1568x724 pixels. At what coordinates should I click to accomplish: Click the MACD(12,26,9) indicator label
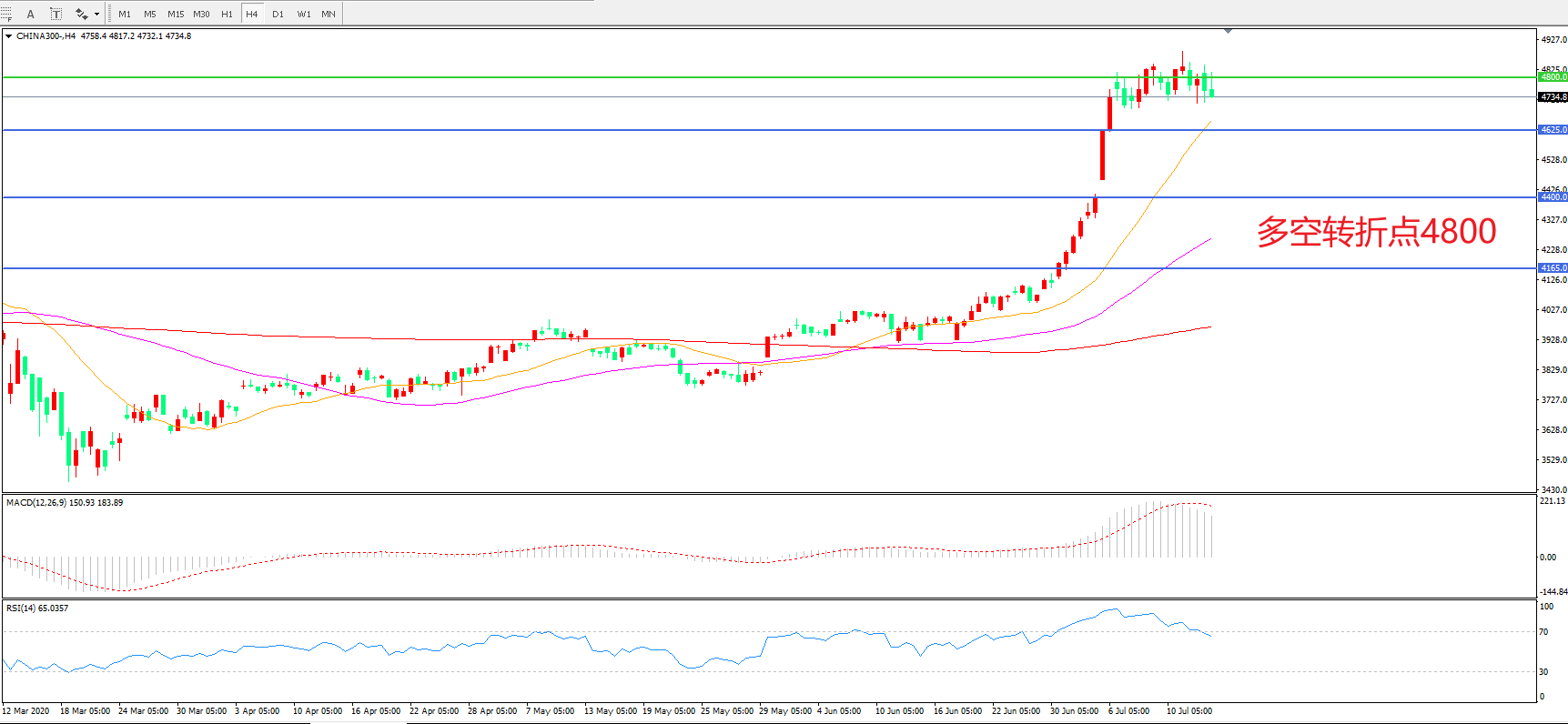tap(64, 502)
